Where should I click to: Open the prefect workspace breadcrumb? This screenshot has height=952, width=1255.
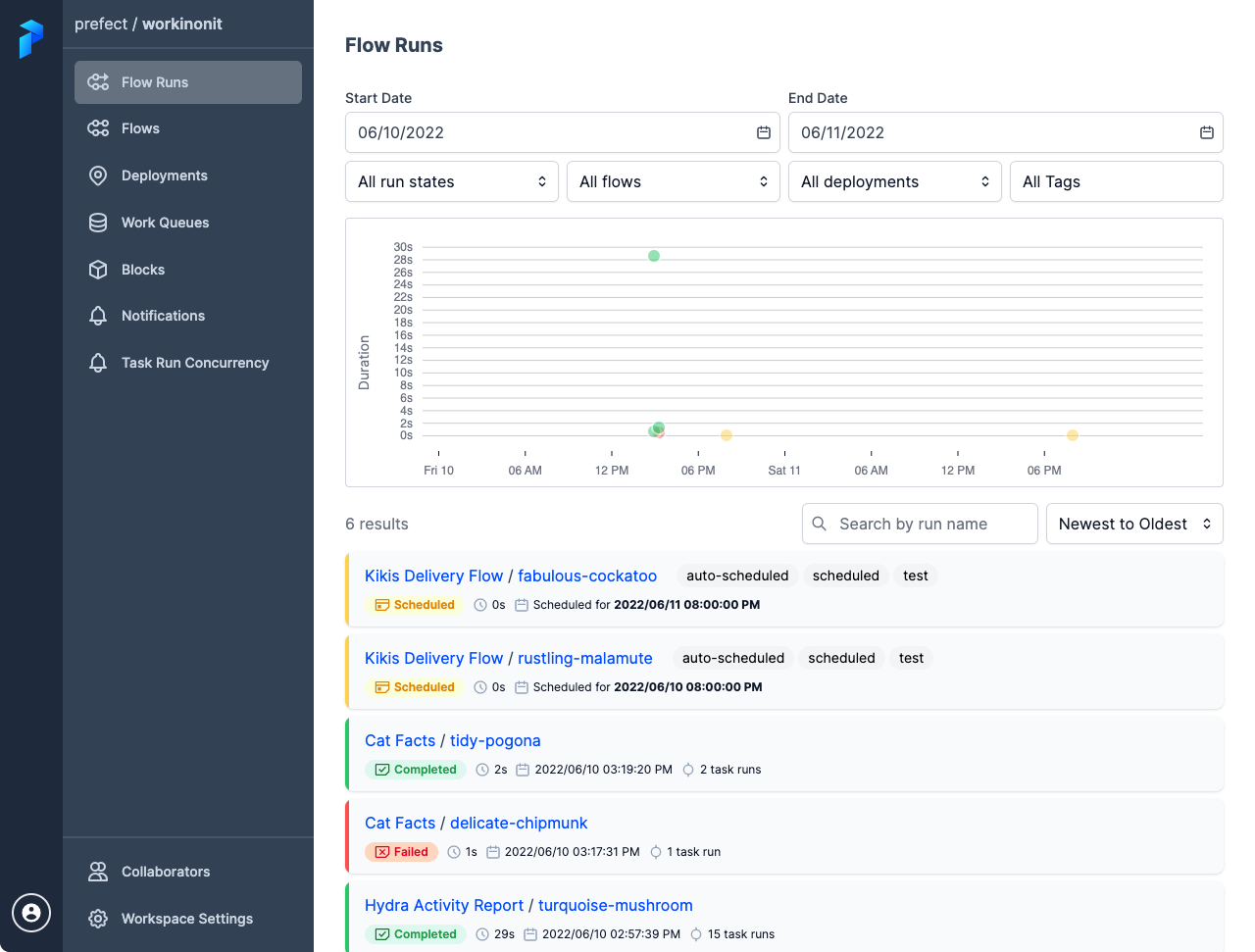point(101,24)
